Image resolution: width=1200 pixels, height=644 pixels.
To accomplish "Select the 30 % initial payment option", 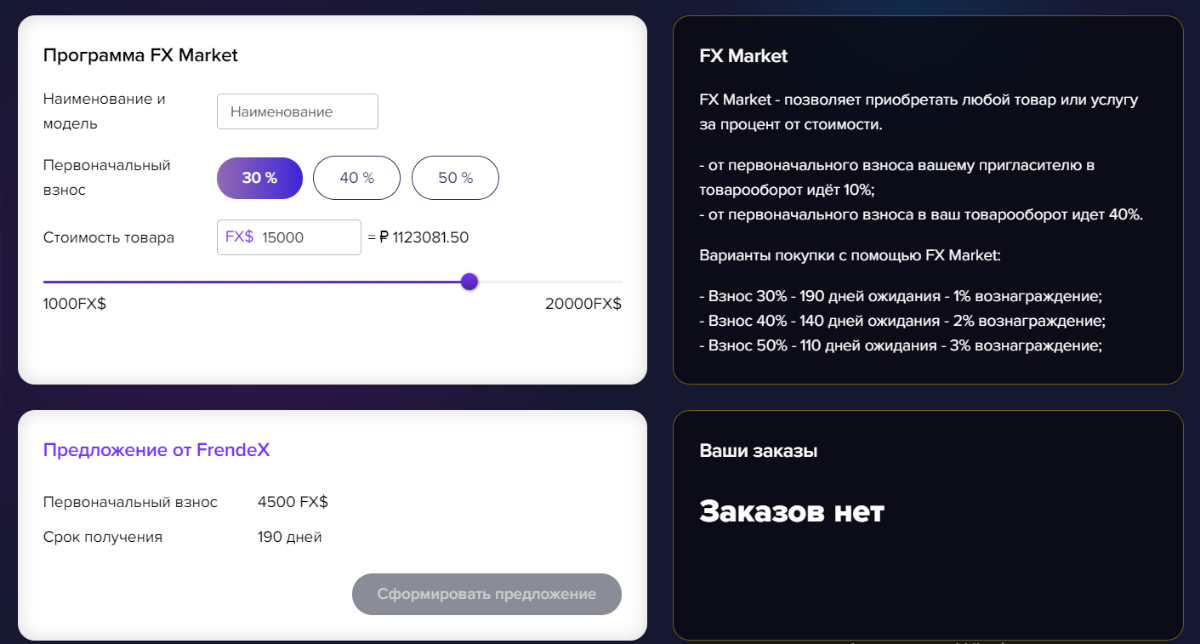I will point(259,177).
